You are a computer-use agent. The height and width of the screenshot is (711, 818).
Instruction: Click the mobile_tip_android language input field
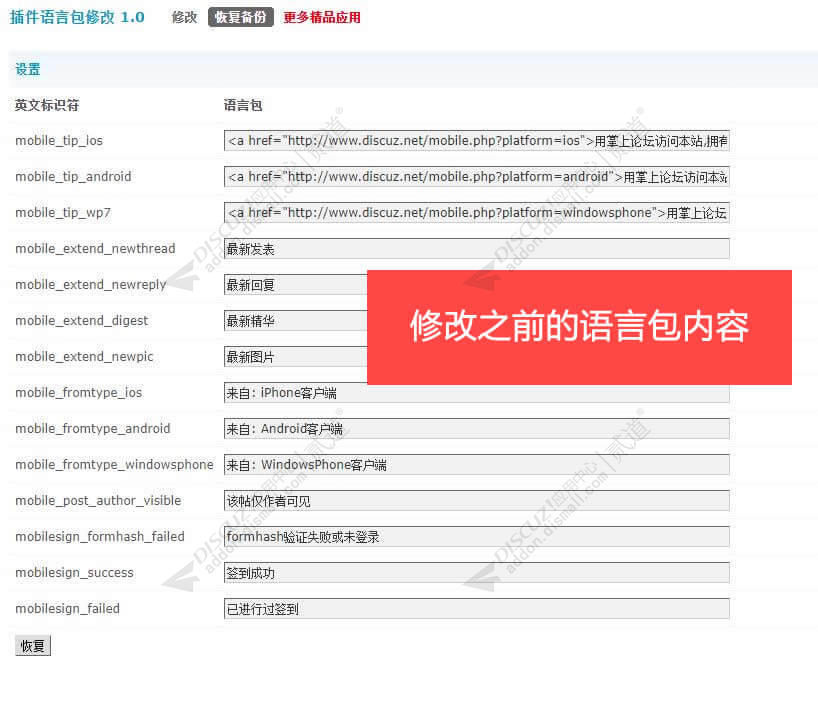click(x=476, y=176)
